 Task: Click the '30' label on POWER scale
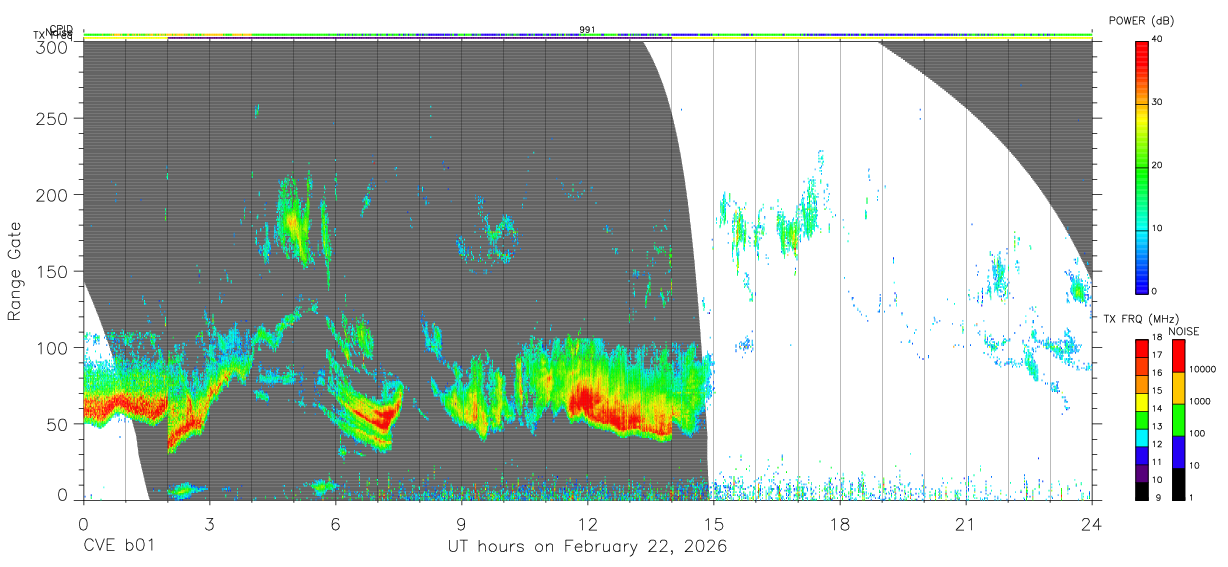coord(1158,103)
